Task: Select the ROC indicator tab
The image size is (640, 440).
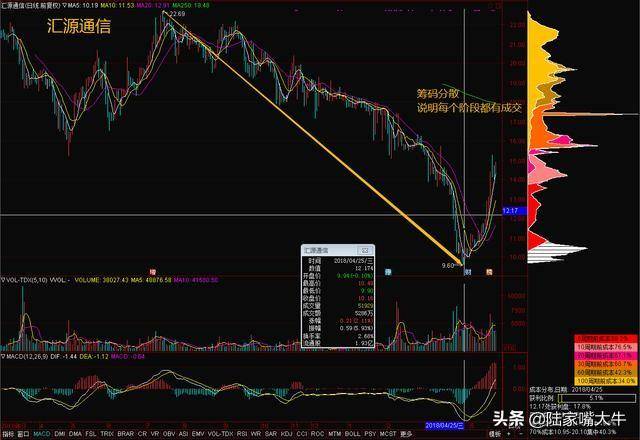Action: tap(317, 434)
